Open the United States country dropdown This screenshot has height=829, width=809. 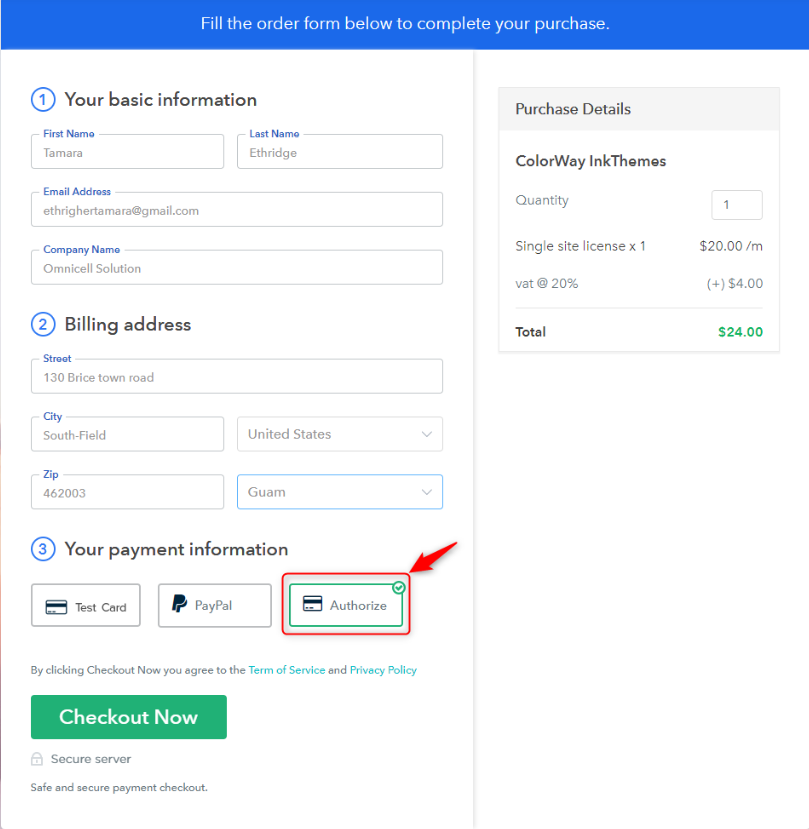click(340, 434)
